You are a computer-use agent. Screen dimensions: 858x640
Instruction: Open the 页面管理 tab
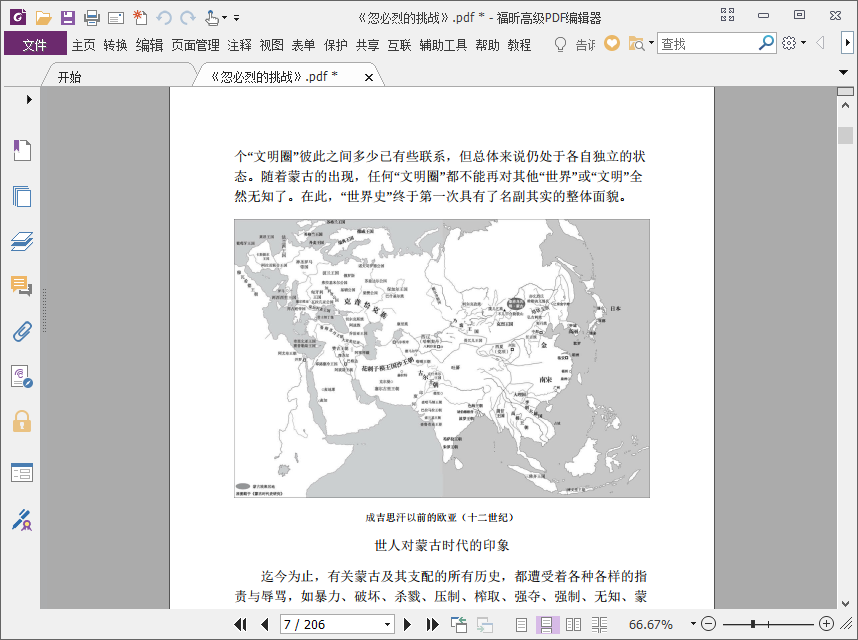(x=195, y=45)
